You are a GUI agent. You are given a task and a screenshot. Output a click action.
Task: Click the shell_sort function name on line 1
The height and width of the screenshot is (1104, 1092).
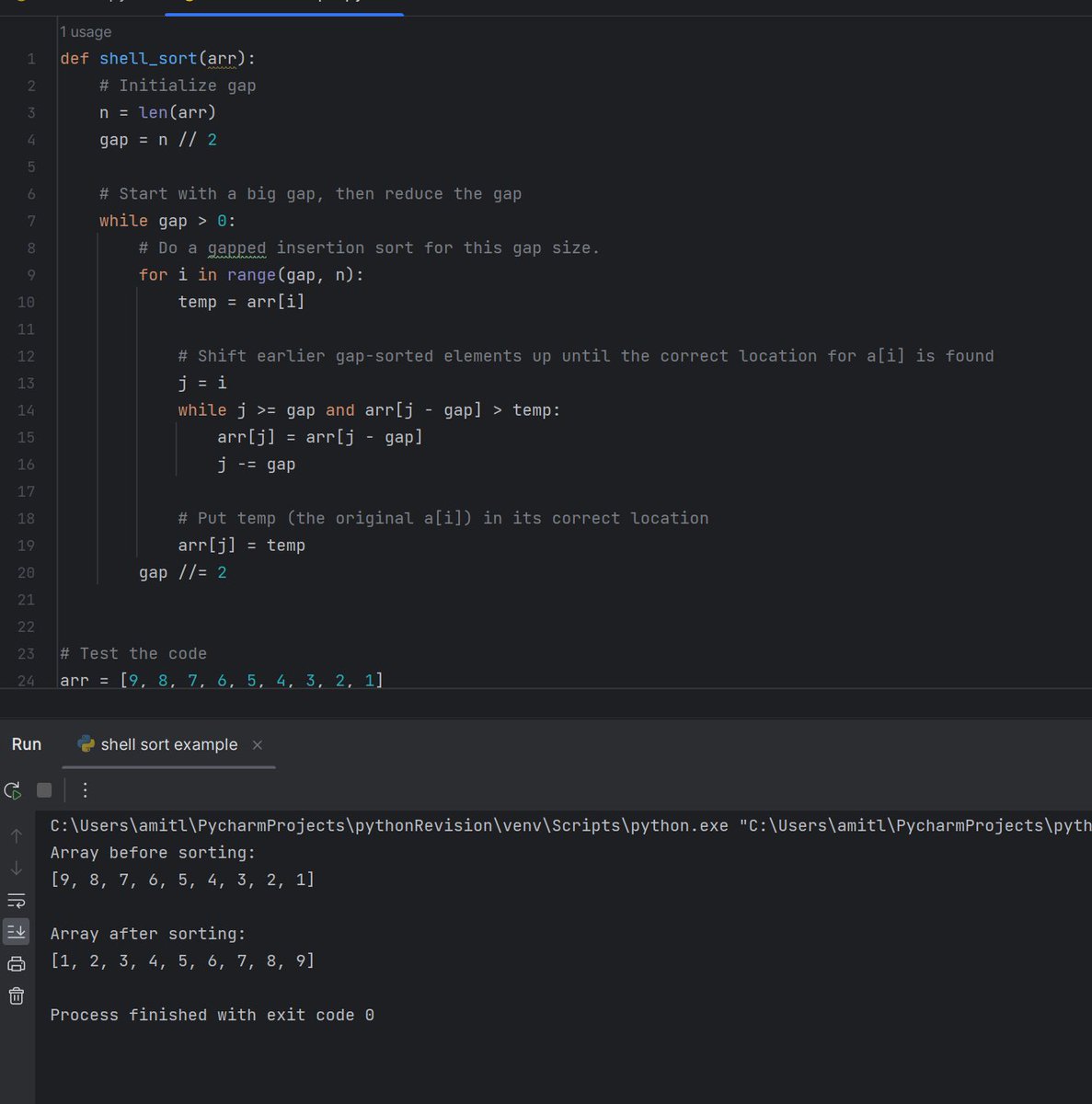pyautogui.click(x=148, y=58)
